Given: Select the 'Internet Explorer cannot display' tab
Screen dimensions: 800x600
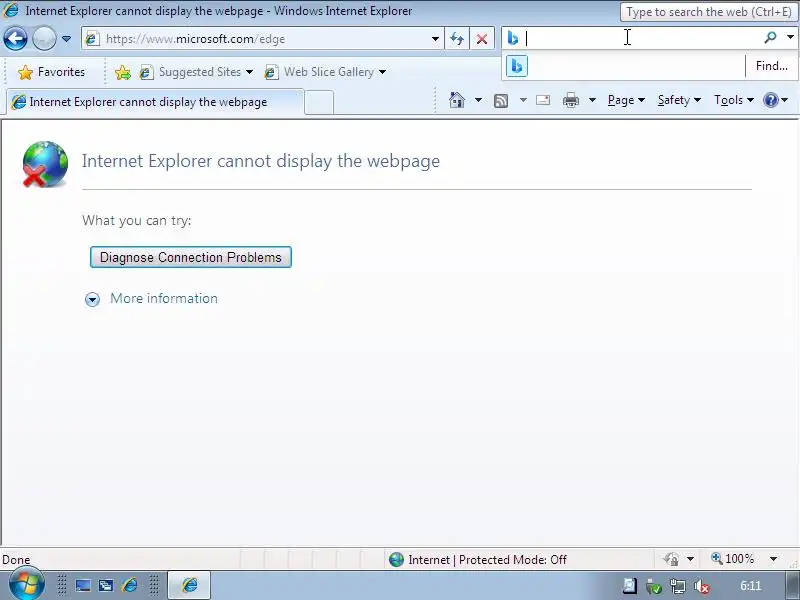Looking at the screenshot, I should pos(155,102).
